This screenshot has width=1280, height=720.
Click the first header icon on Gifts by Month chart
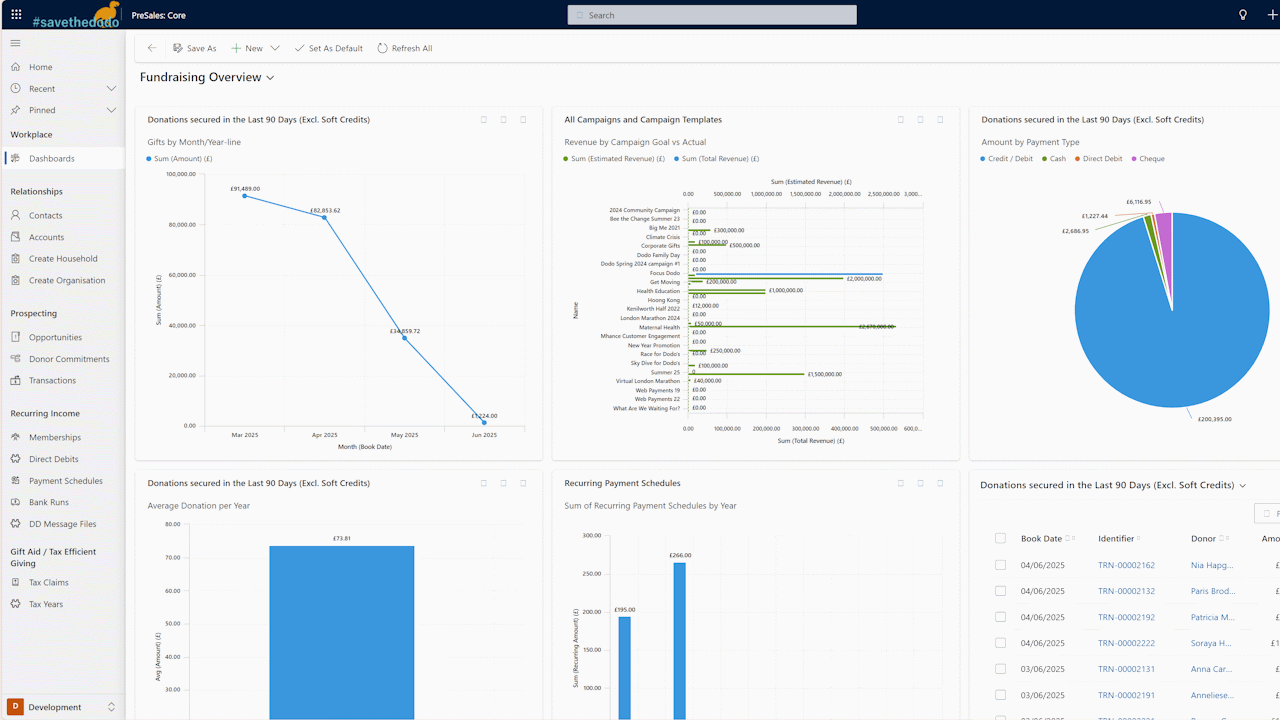(x=484, y=120)
